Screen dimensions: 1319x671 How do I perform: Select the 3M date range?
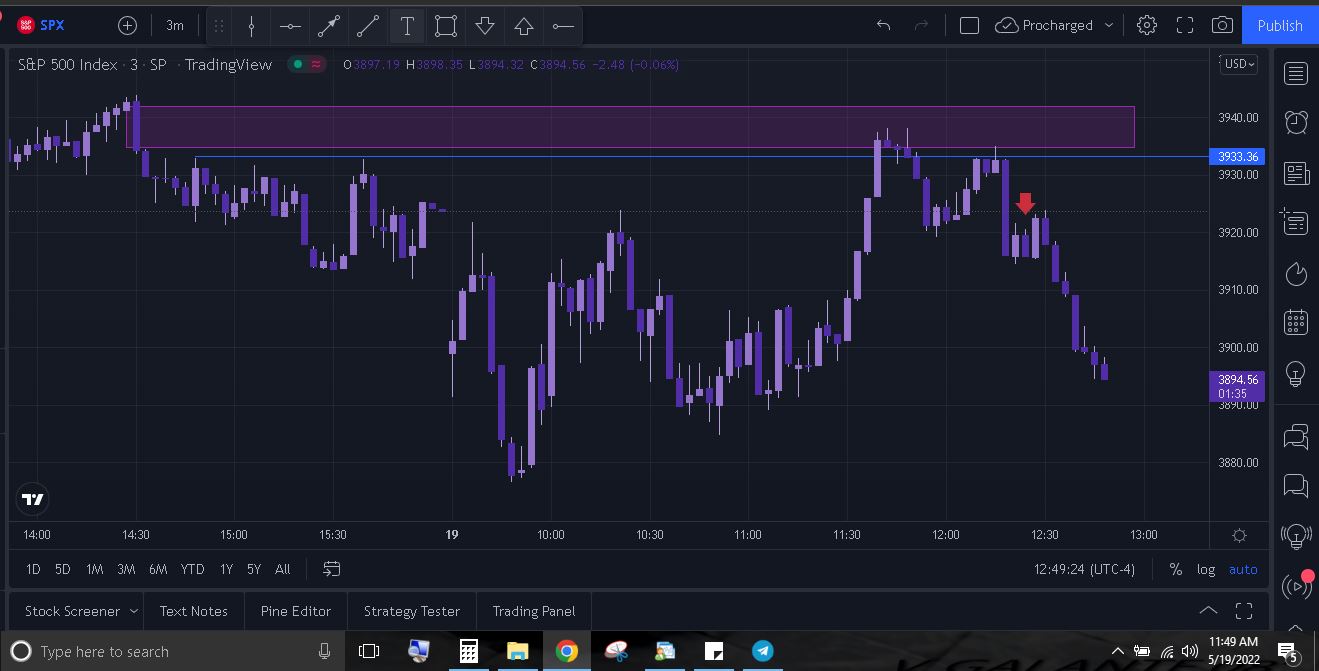tap(126, 569)
